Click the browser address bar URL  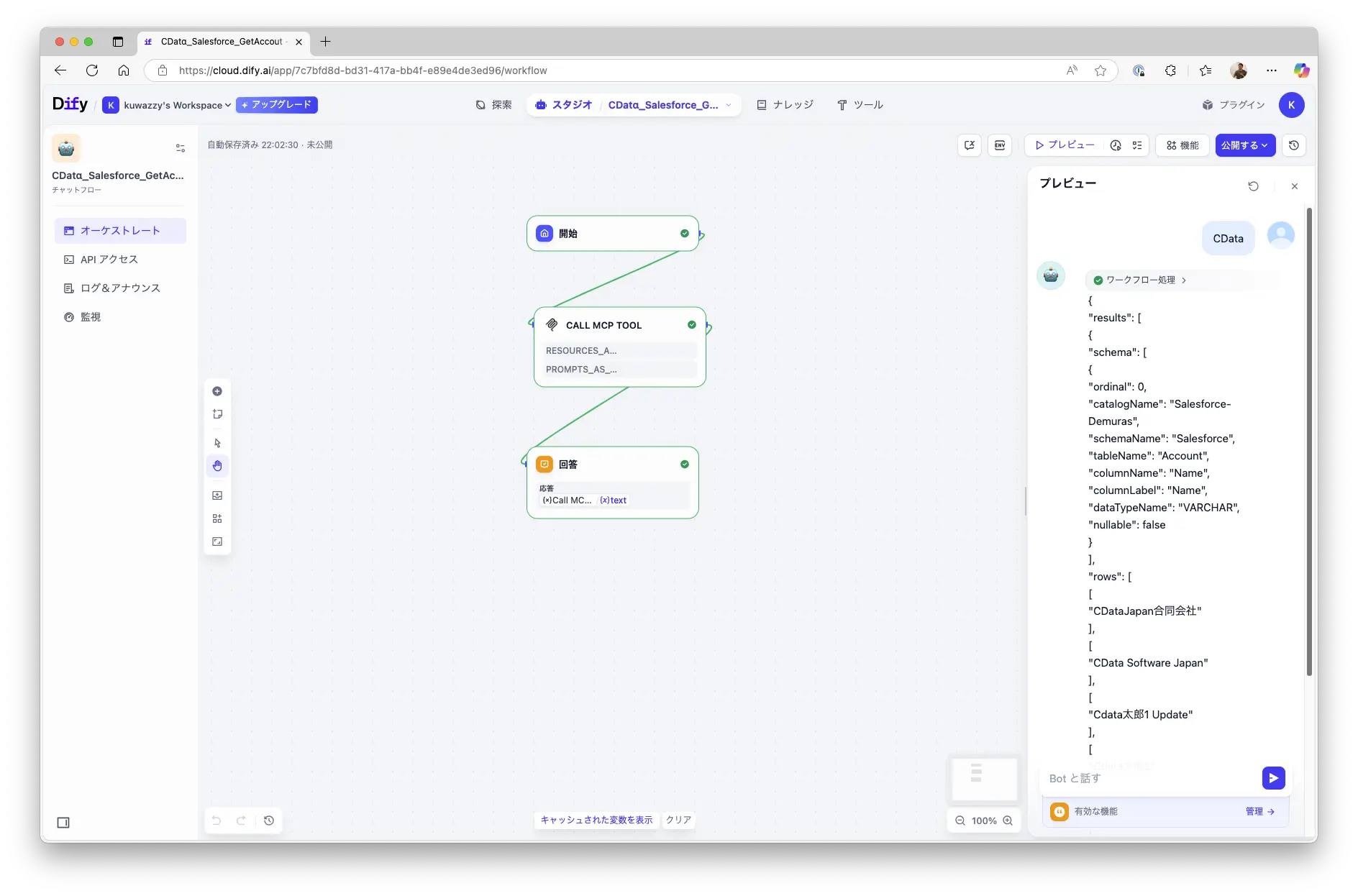tap(363, 70)
